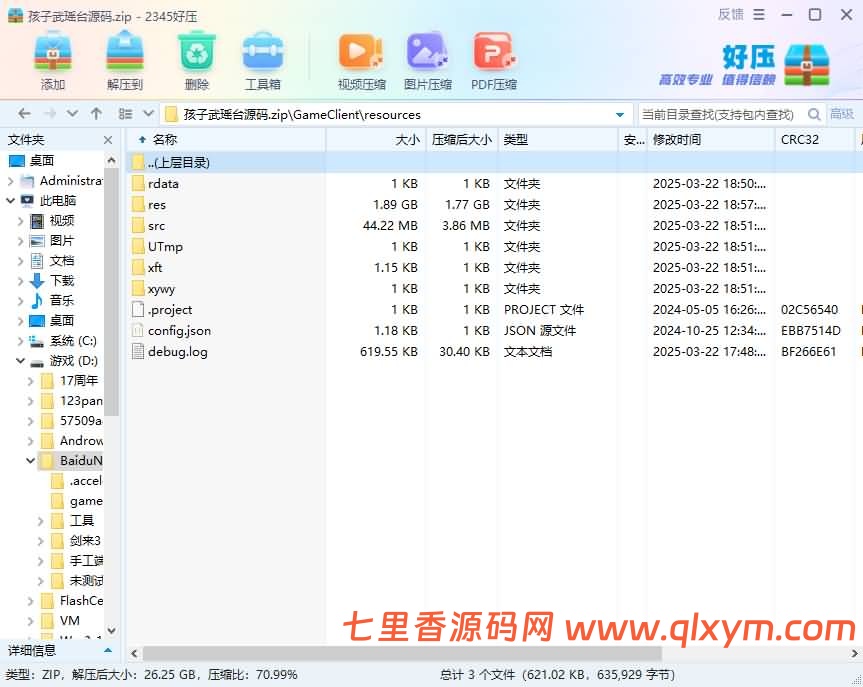This screenshot has height=687, width=863.
Task: Open the 图片压缩 image compressor
Action: 427,55
